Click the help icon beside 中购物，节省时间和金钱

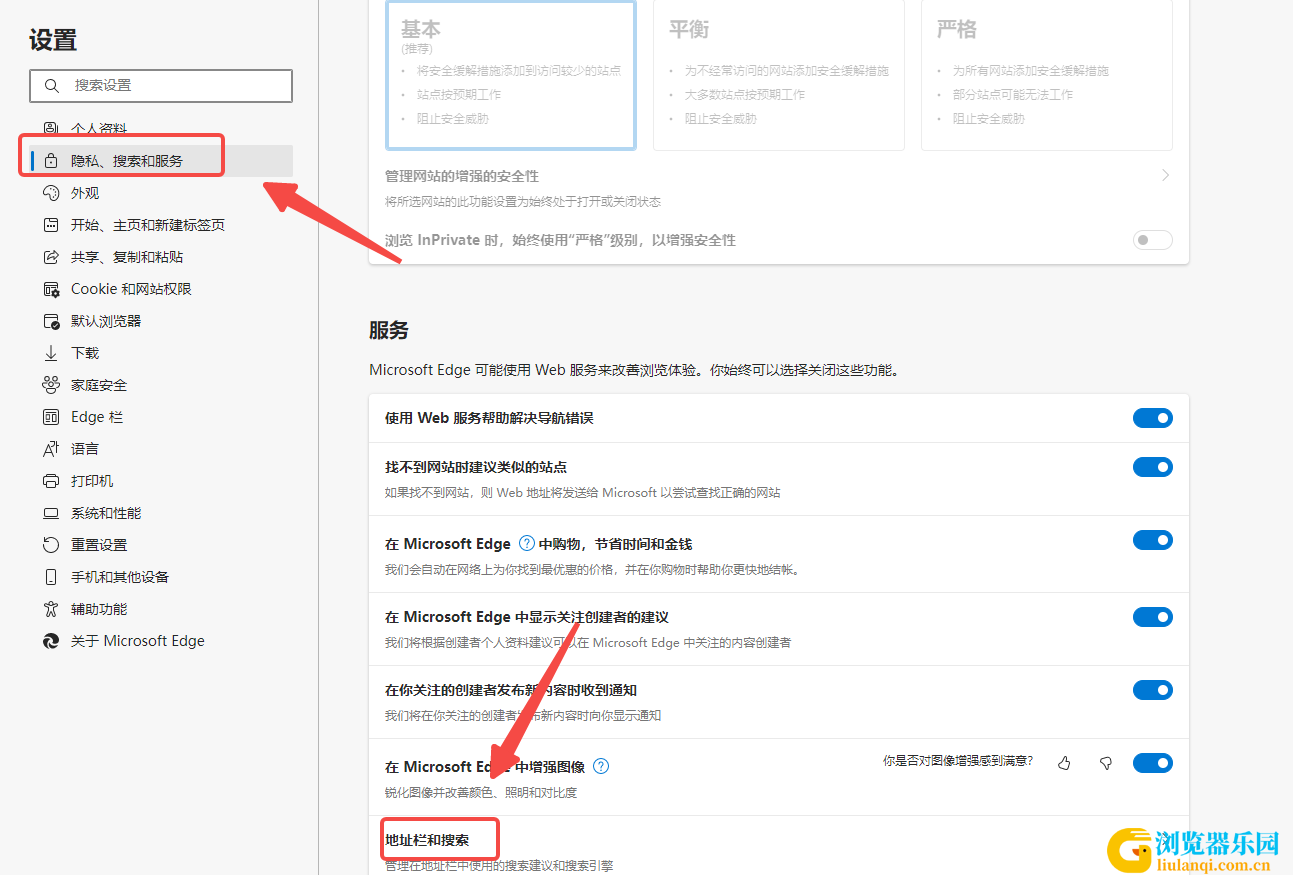[527, 544]
